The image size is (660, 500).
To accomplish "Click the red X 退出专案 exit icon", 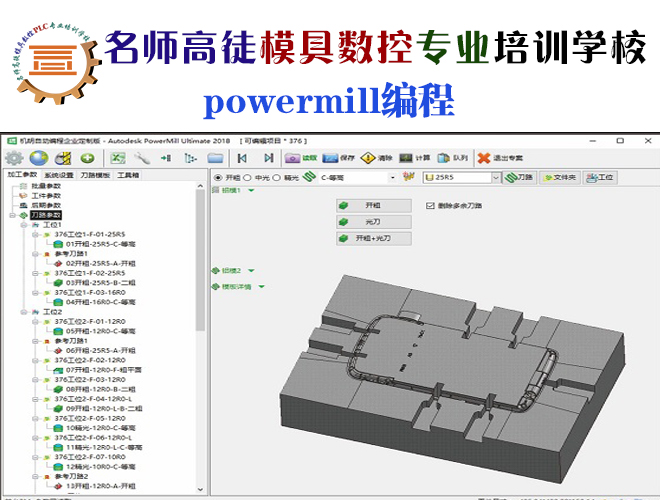I will point(484,158).
